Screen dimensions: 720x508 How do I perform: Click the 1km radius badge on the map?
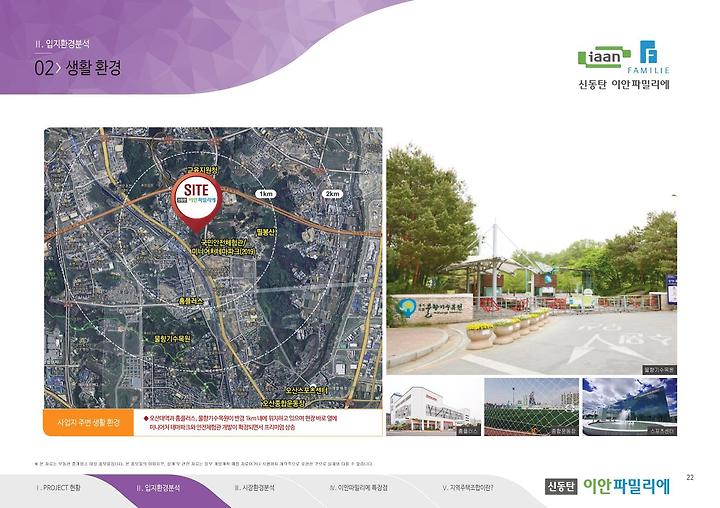266,194
